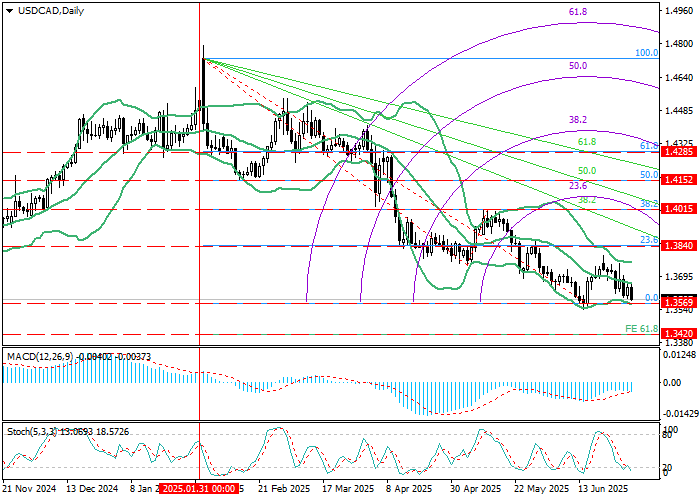Viewport: 700px width, 500px height.
Task: Click the 17 Mar 2025 date label
Action: [x=348, y=489]
